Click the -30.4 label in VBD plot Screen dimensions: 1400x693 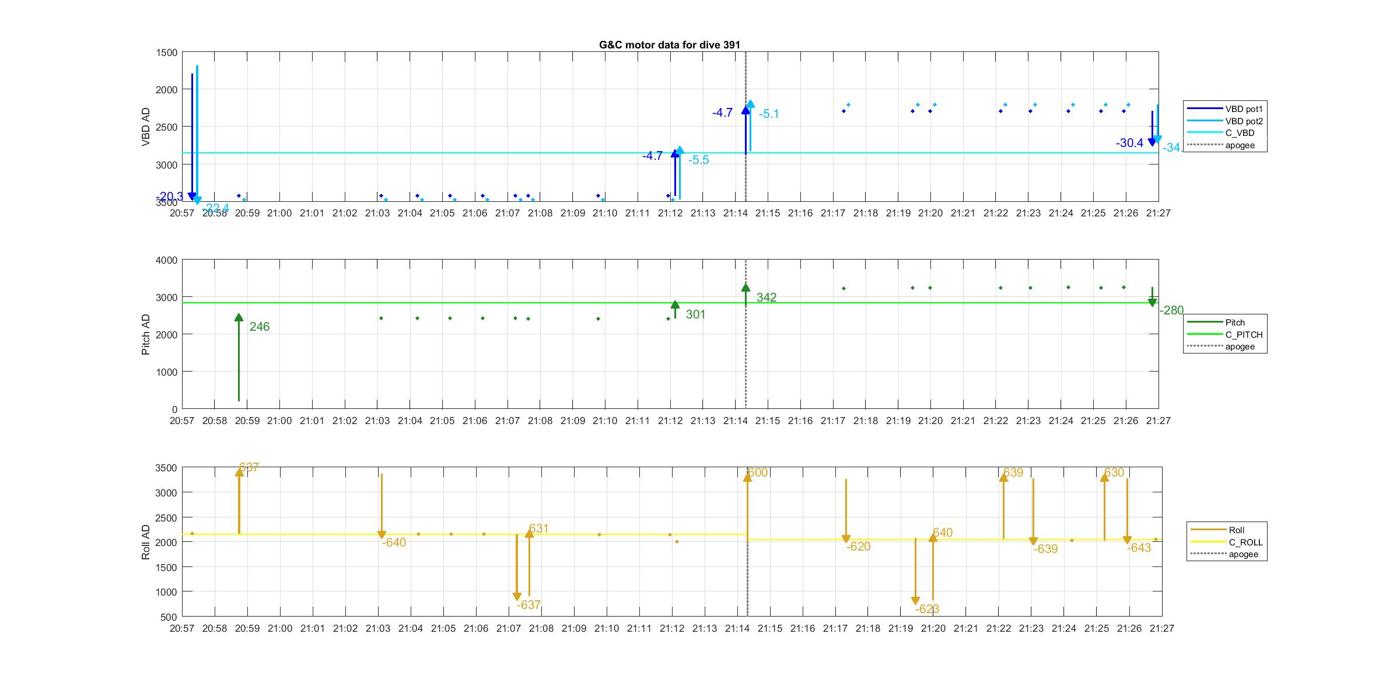(1130, 143)
